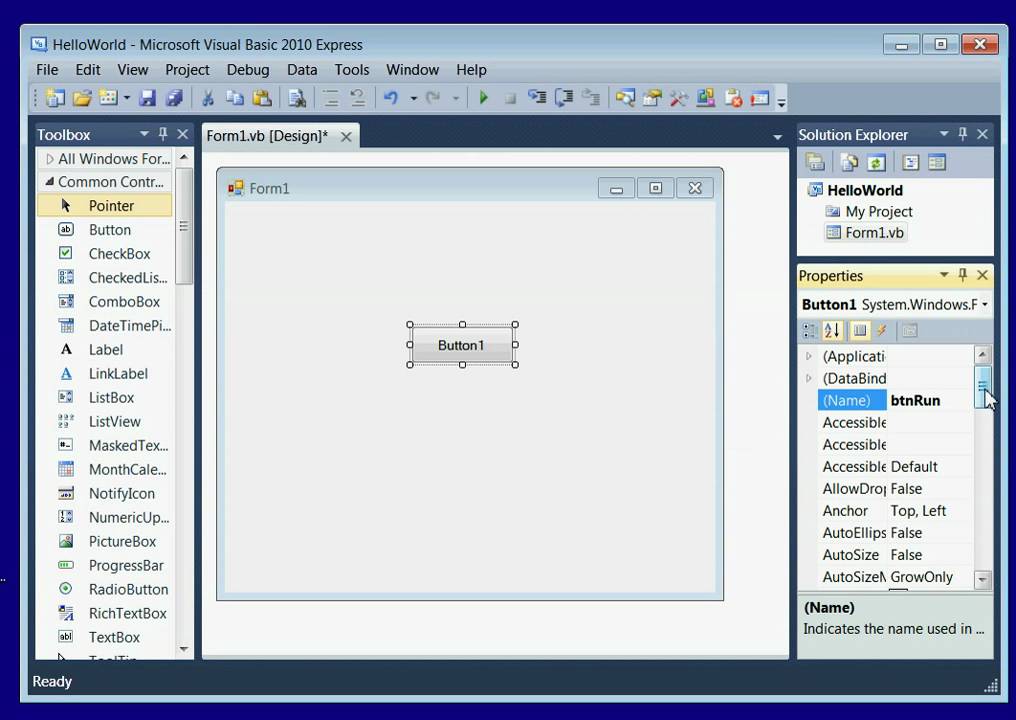Open Toolbox window position dropdown arrow
1016x720 pixels.
pos(144,134)
